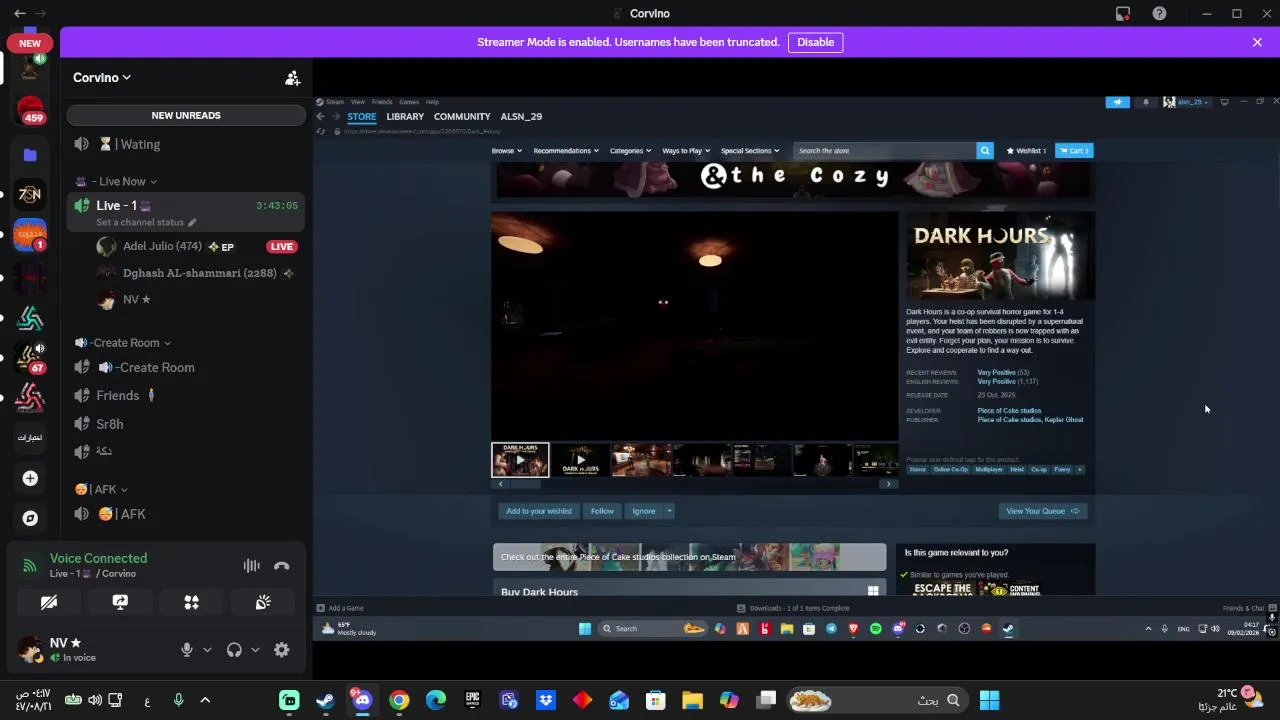The image size is (1280, 720).
Task: Disconnect from voice with the hang-up icon
Action: click(282, 566)
